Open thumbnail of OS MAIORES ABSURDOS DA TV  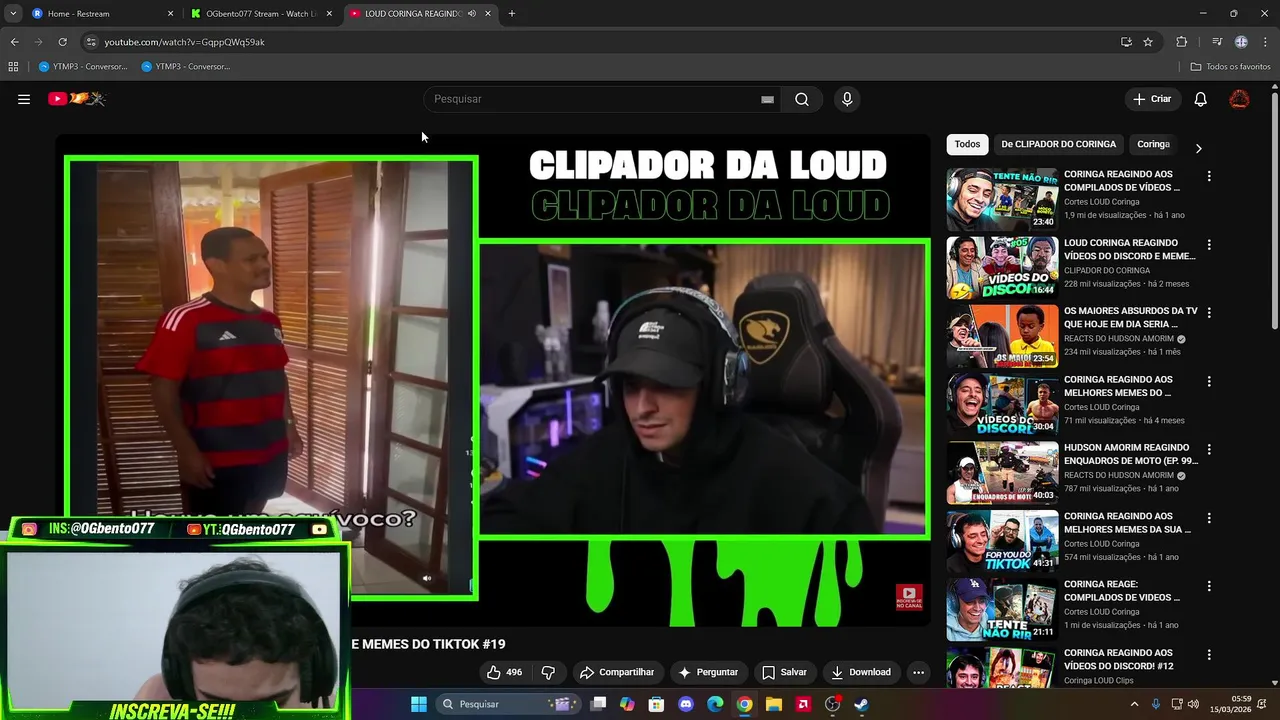click(x=1002, y=336)
